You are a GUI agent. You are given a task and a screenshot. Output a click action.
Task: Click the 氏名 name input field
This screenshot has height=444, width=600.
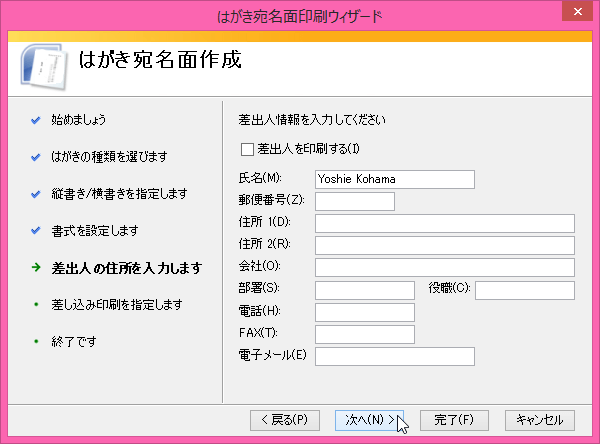tap(394, 178)
